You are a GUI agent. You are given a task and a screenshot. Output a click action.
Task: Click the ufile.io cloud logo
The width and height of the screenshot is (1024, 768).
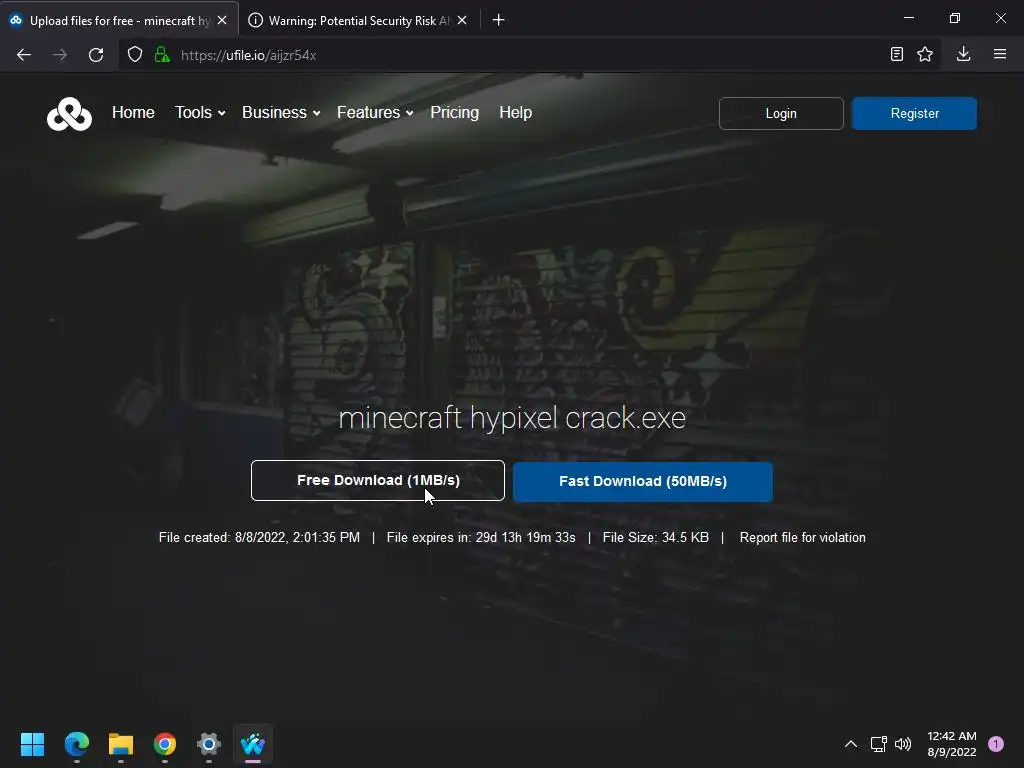(x=69, y=114)
